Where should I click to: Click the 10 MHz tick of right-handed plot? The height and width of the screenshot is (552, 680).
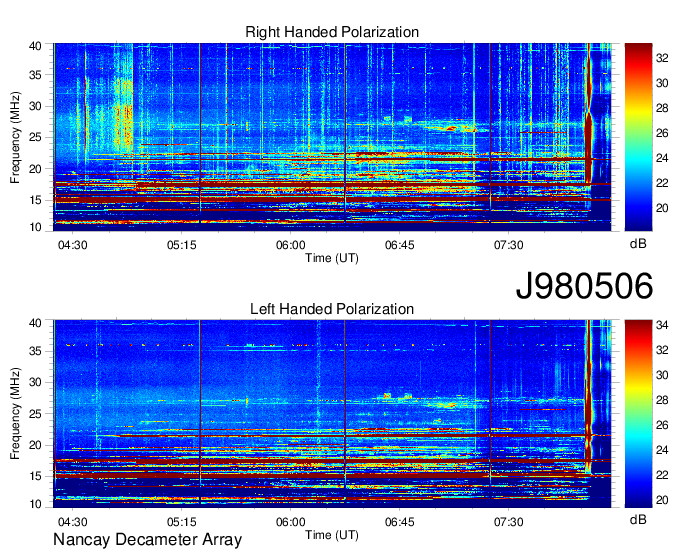pyautogui.click(x=35, y=227)
